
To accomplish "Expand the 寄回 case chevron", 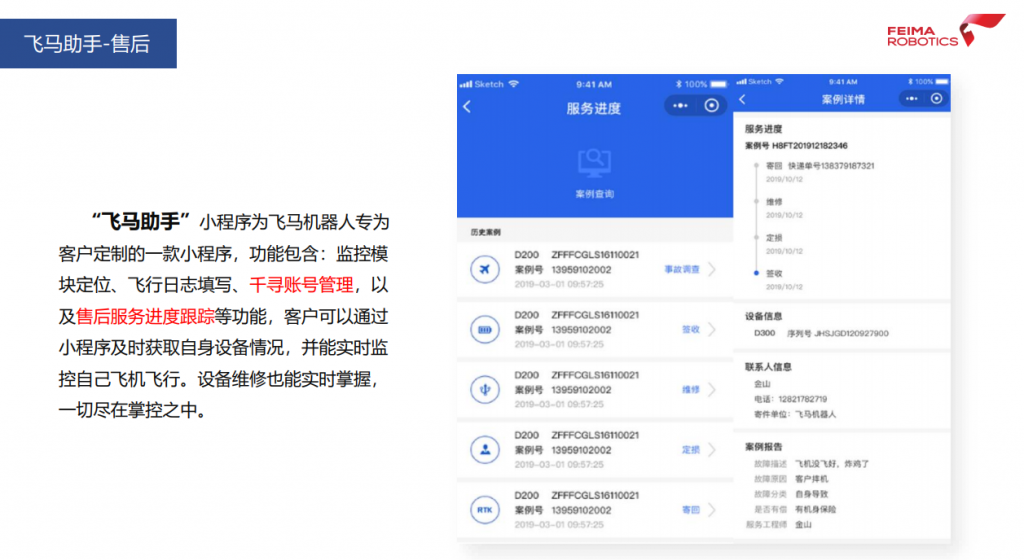I will pos(712,510).
